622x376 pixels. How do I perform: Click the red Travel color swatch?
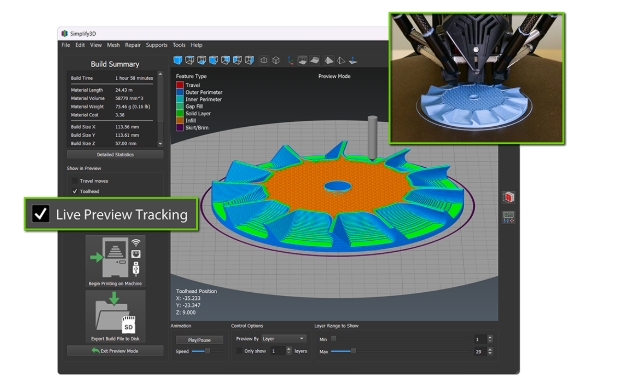180,85
